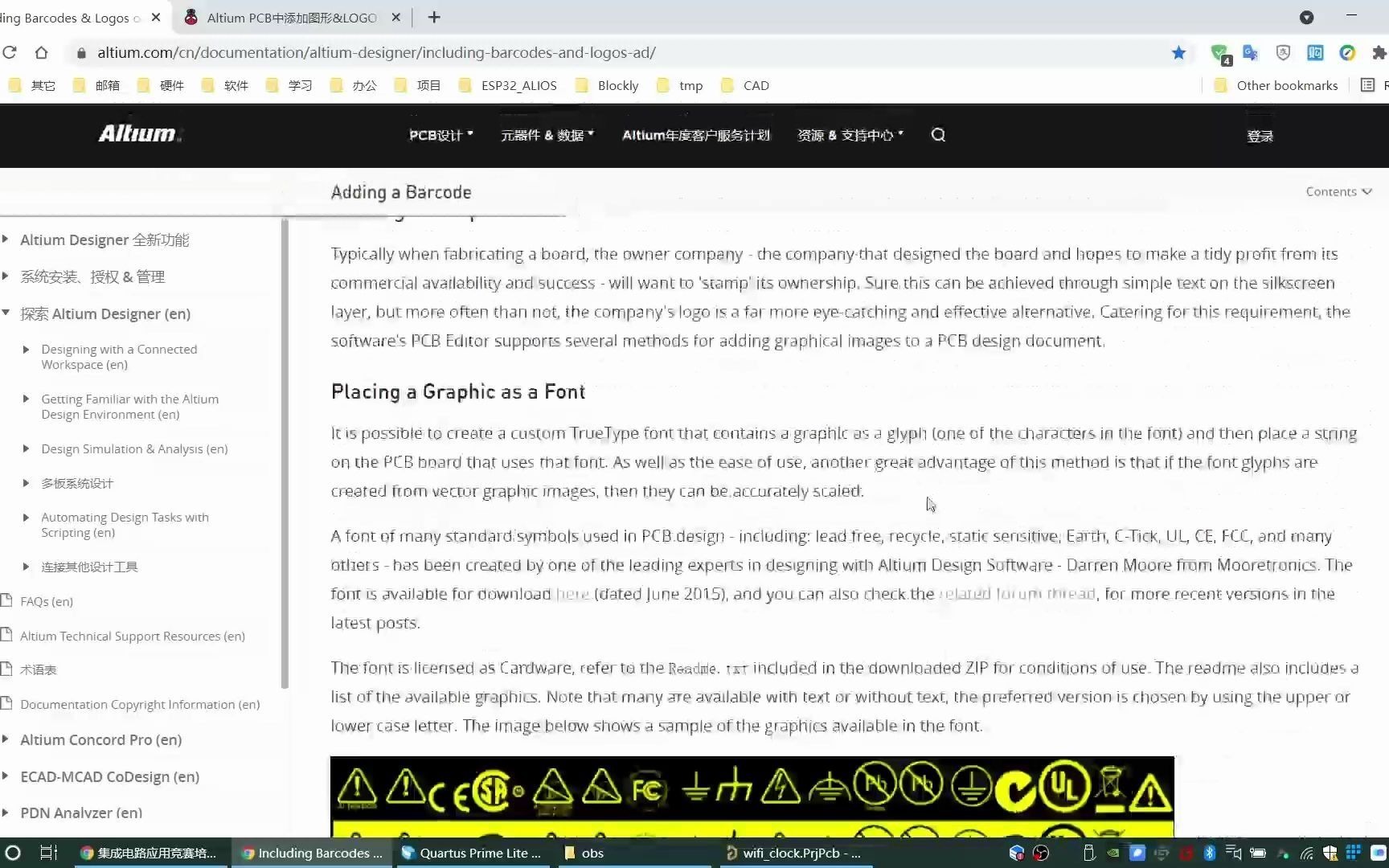Switch to Quartus Prime Lite taskbar window

[x=473, y=853]
